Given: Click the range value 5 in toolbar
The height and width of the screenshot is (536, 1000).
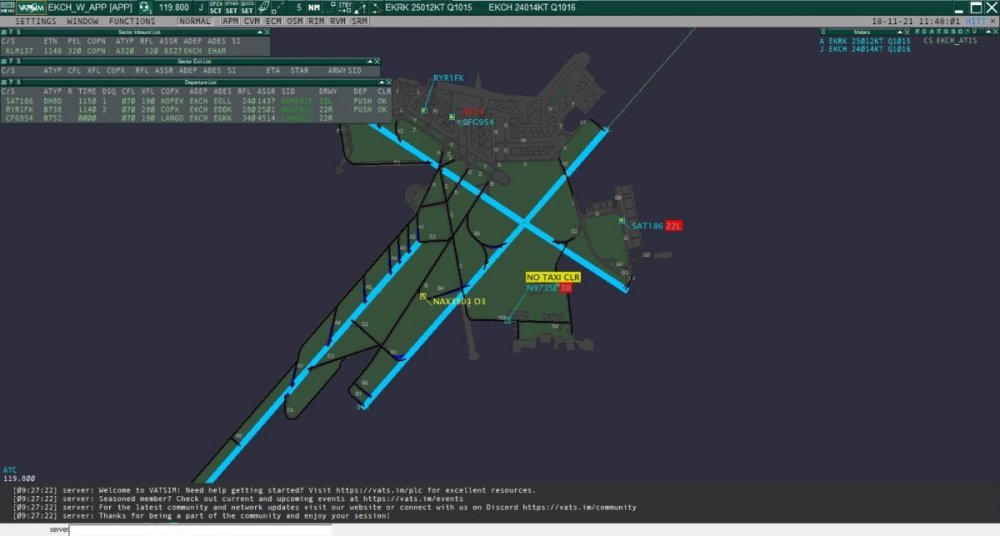Looking at the screenshot, I should click(298, 8).
